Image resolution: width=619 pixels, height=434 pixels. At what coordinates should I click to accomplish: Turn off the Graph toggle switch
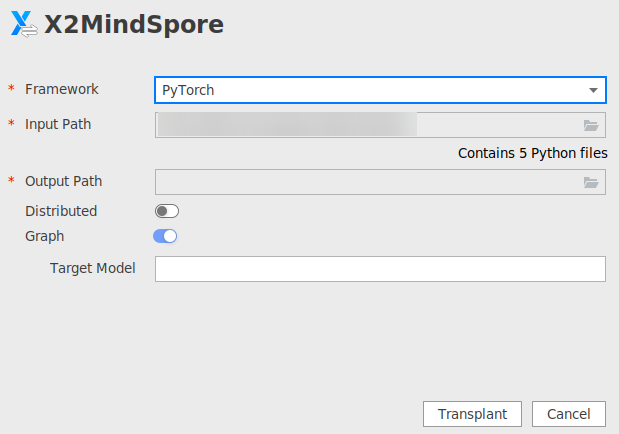pyautogui.click(x=165, y=236)
